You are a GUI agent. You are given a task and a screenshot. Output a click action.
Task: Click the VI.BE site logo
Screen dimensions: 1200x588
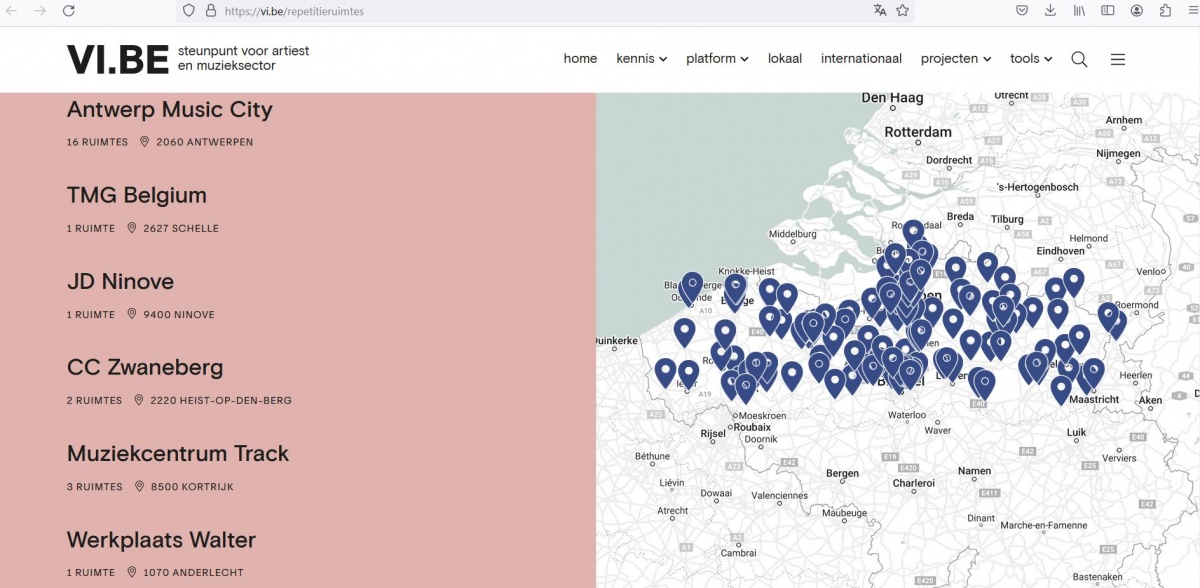click(x=118, y=59)
